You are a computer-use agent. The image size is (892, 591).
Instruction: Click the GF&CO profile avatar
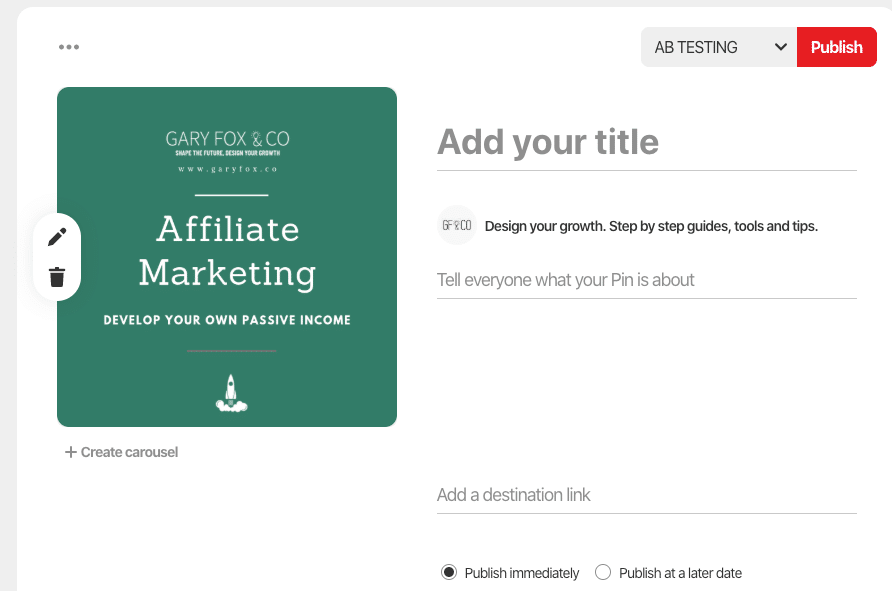[456, 225]
